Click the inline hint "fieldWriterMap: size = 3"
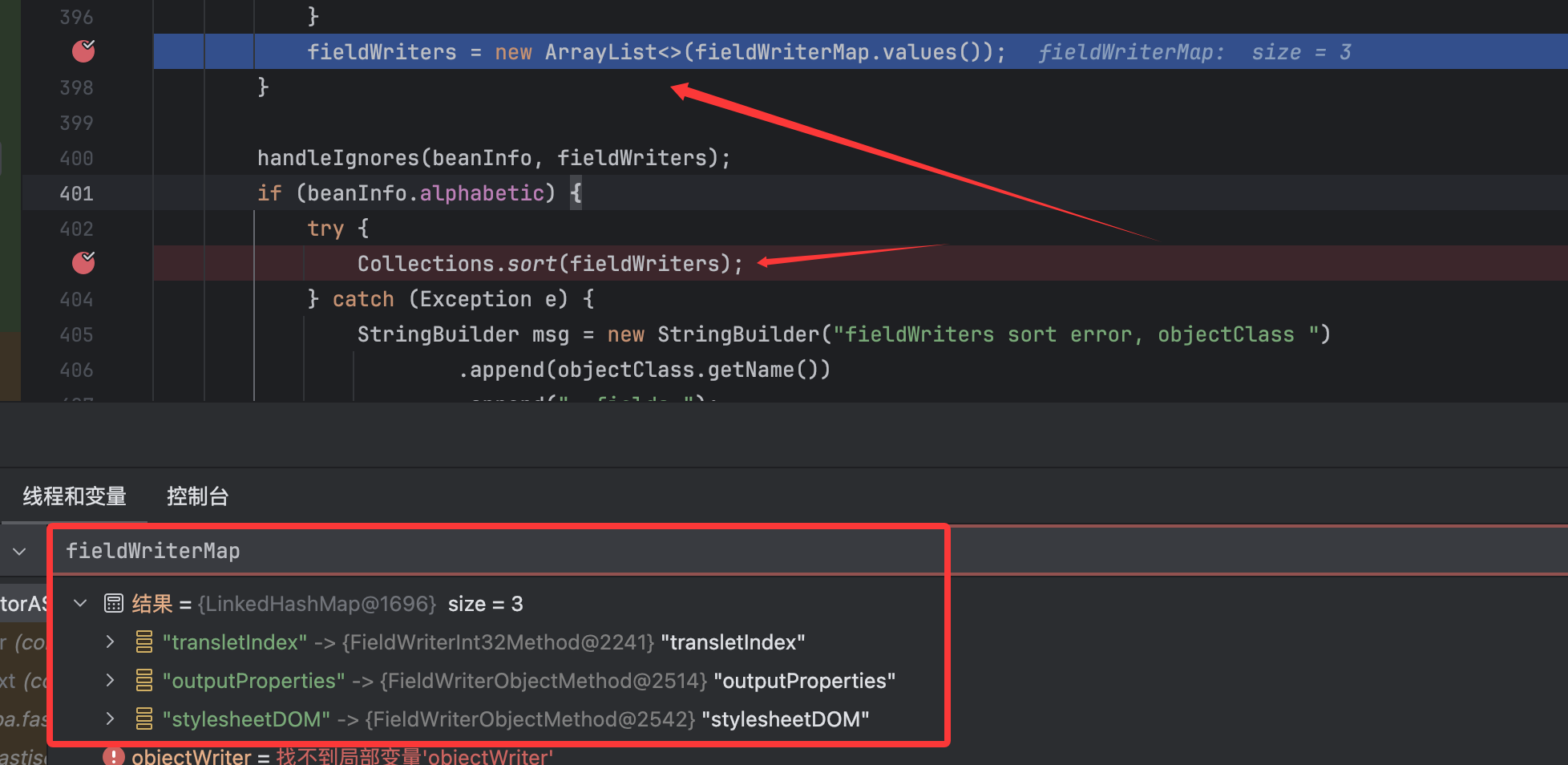Viewport: 1568px width, 765px height. pos(1194,52)
